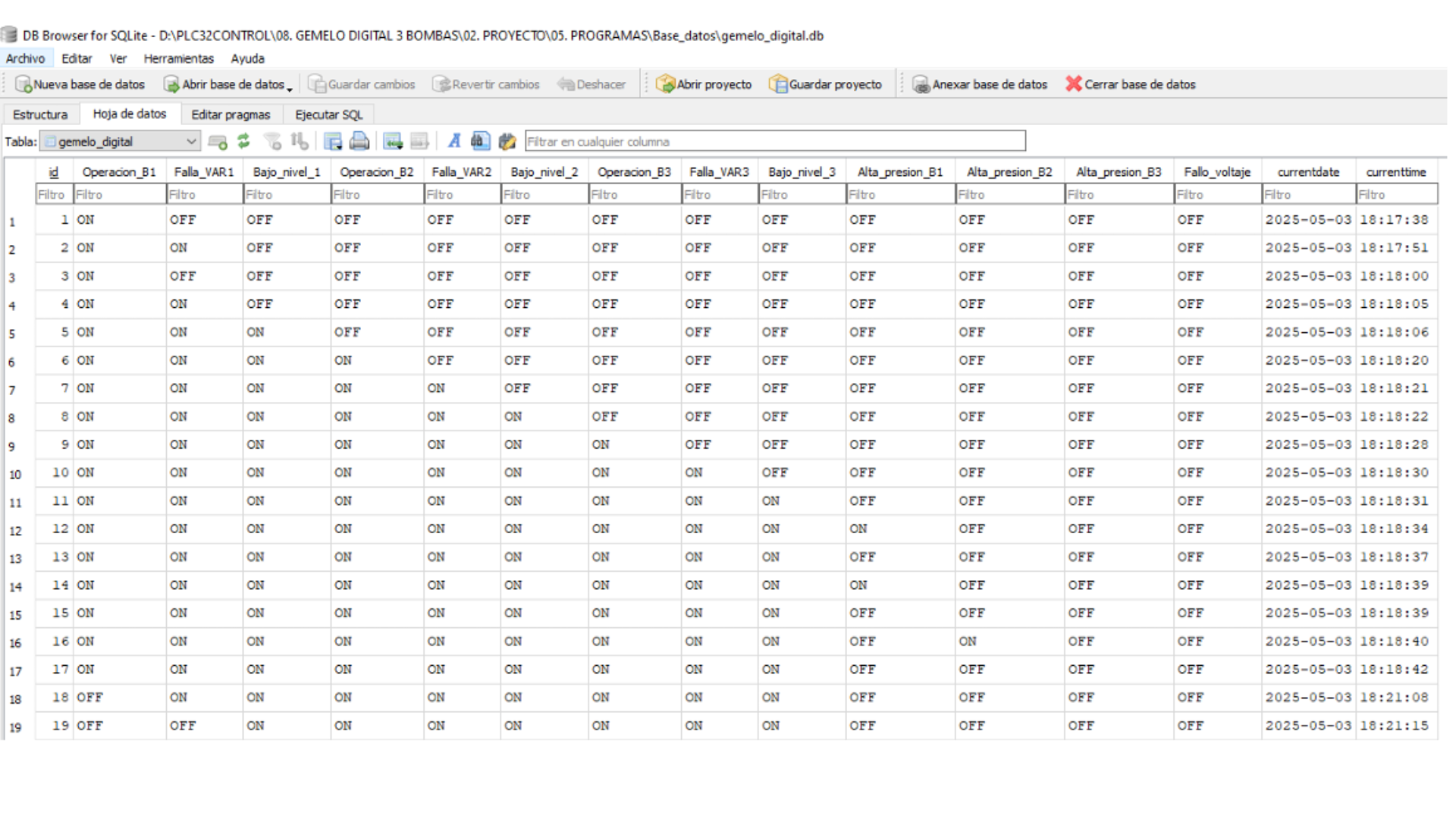This screenshot has width=1456, height=819.
Task: Click the Operacion_B1 column filter box
Action: coord(120,195)
